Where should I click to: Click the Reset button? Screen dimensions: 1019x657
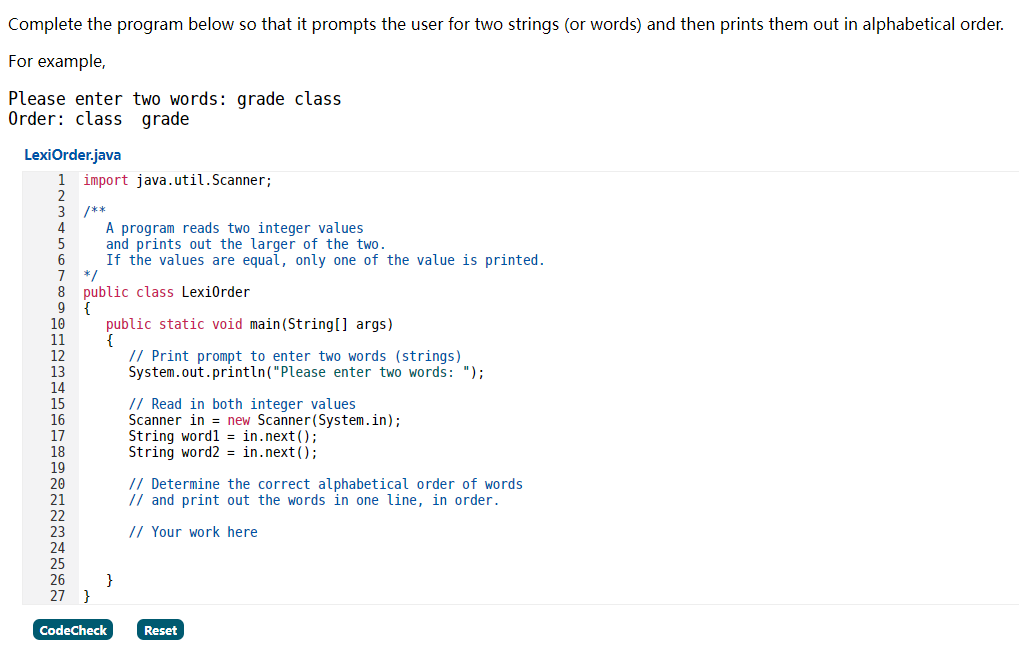(159, 629)
